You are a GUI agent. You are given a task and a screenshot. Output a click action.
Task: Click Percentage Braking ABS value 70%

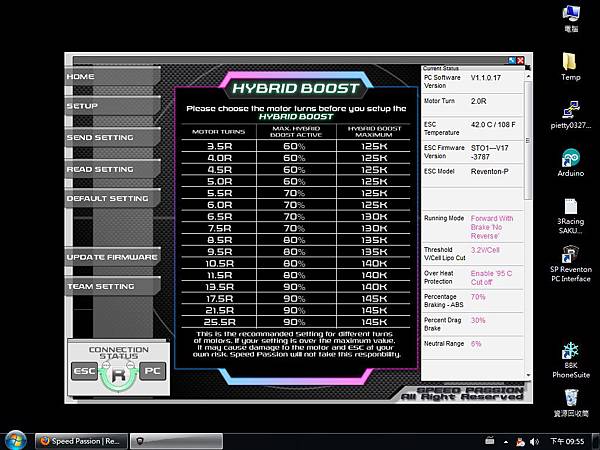(x=478, y=297)
